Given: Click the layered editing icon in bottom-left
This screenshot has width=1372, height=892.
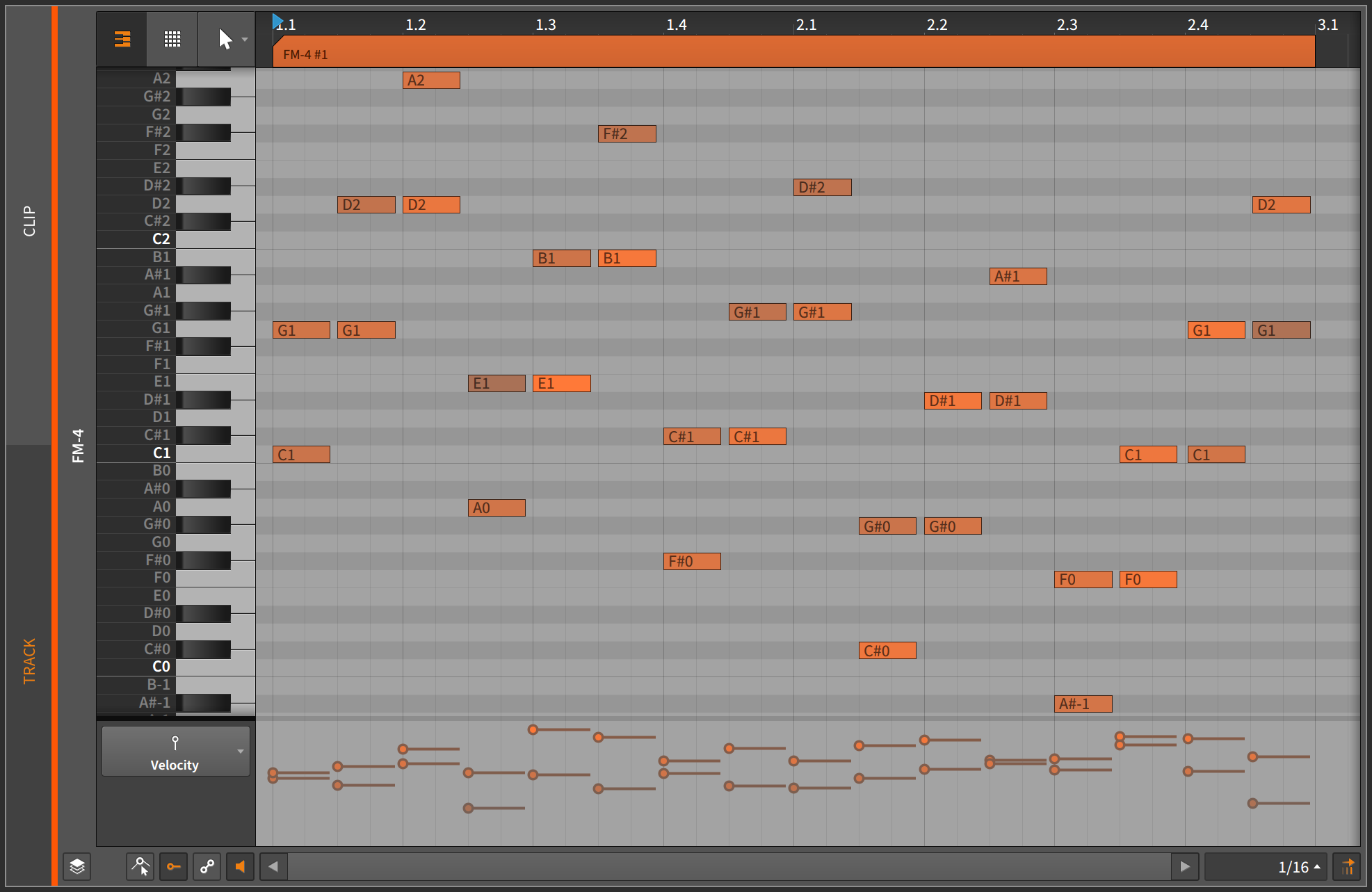Looking at the screenshot, I should (76, 867).
